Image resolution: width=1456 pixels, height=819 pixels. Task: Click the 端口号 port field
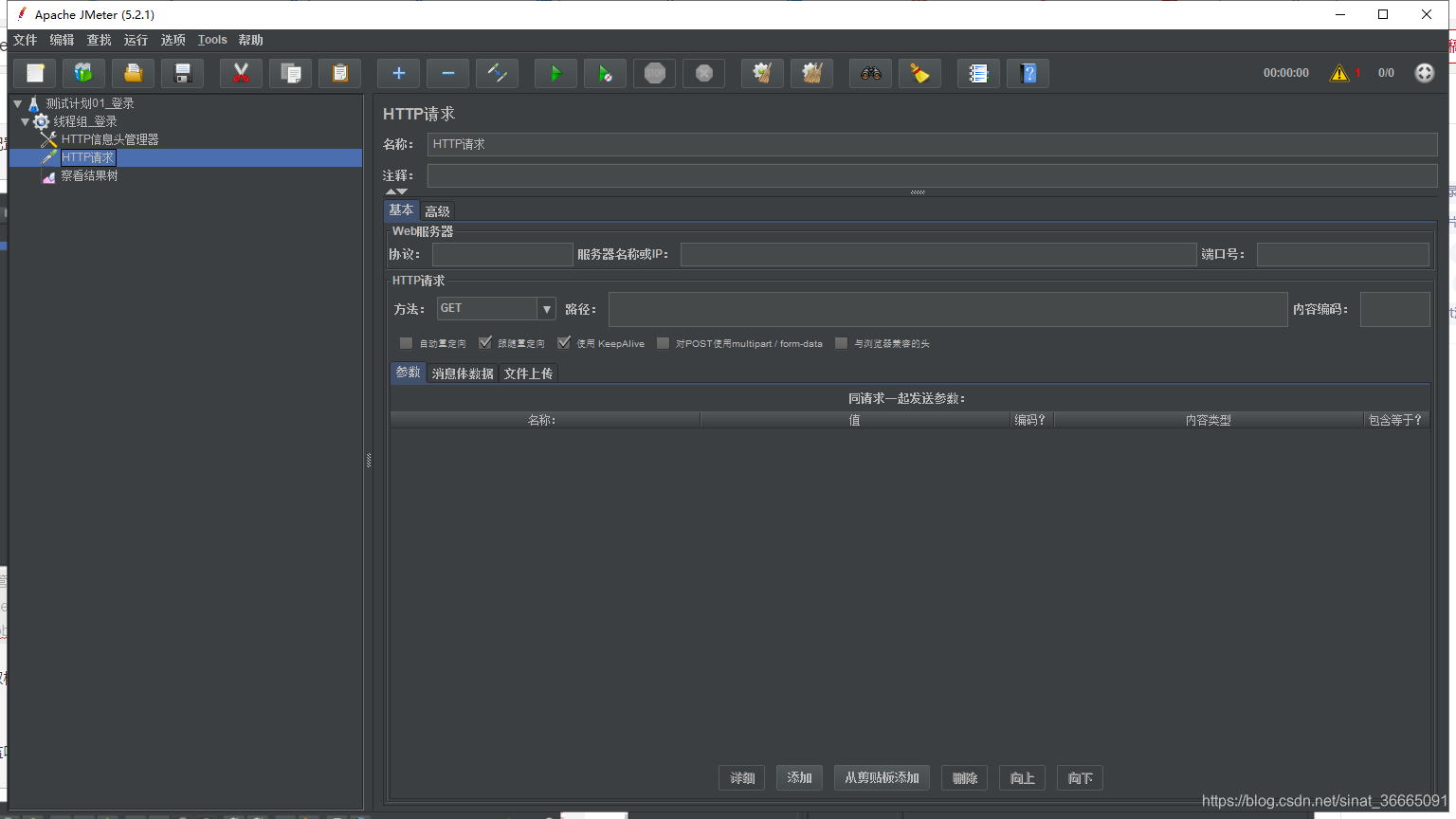click(1343, 254)
